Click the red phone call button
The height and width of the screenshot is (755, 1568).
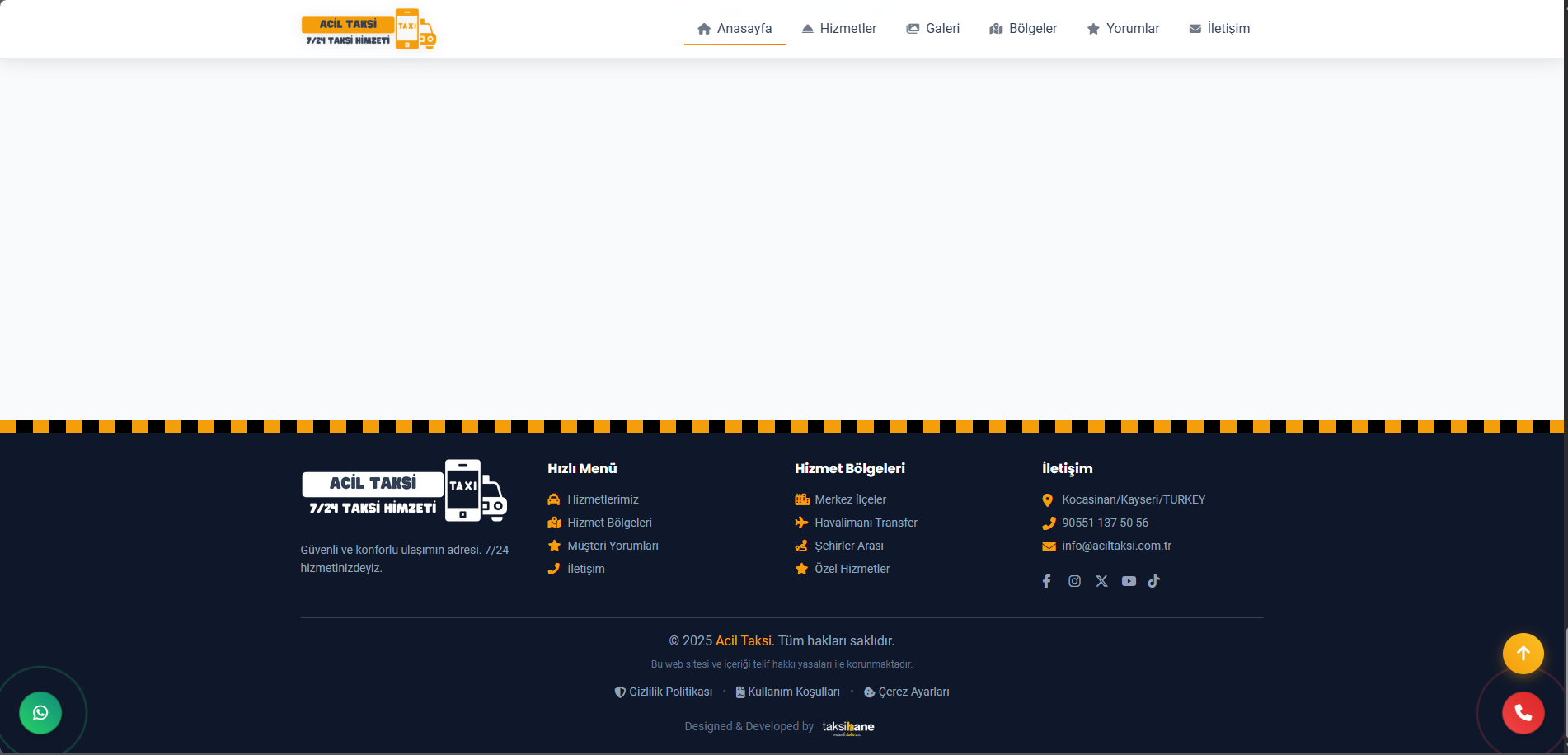tap(1523, 713)
